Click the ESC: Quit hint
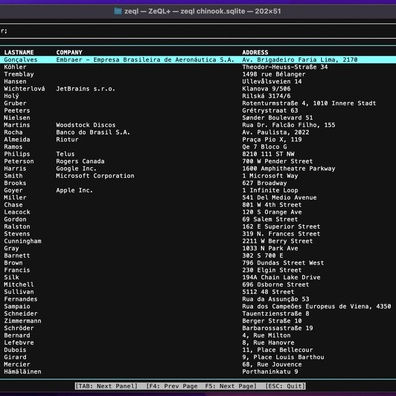This screenshot has width=396, height=396. coord(285,386)
